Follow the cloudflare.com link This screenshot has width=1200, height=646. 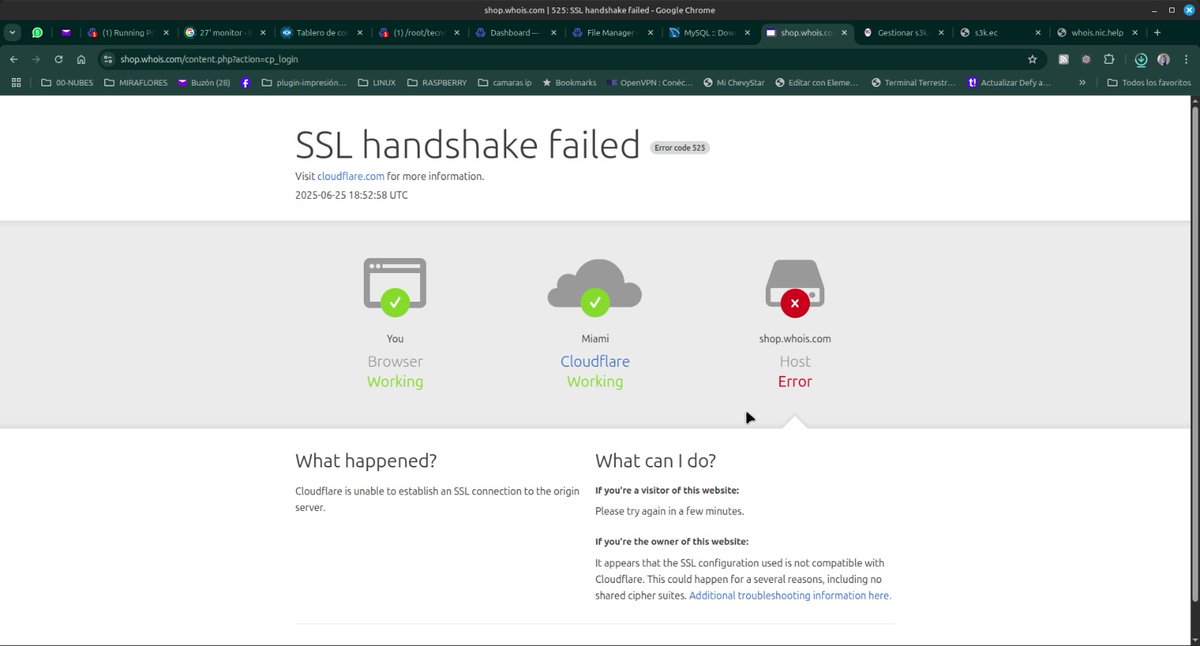click(351, 176)
